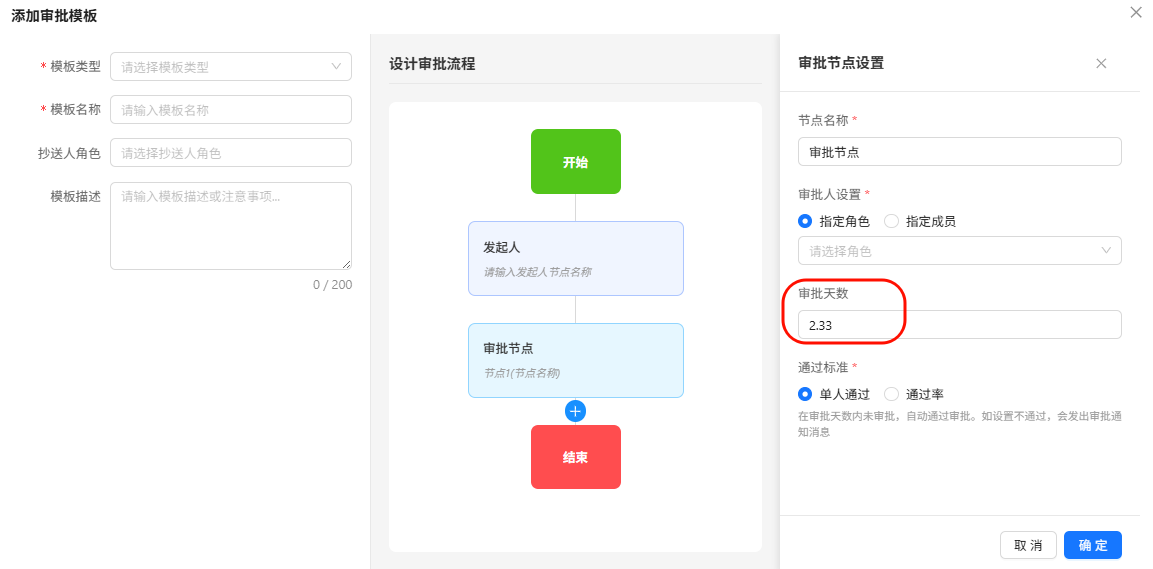Image resolution: width=1153 pixels, height=569 pixels.
Task: Select the red 结束 node
Action: click(x=575, y=457)
